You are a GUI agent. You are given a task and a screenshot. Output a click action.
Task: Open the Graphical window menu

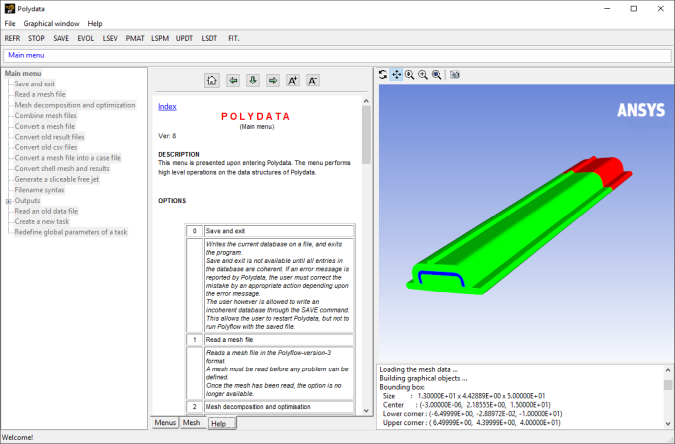click(52, 23)
